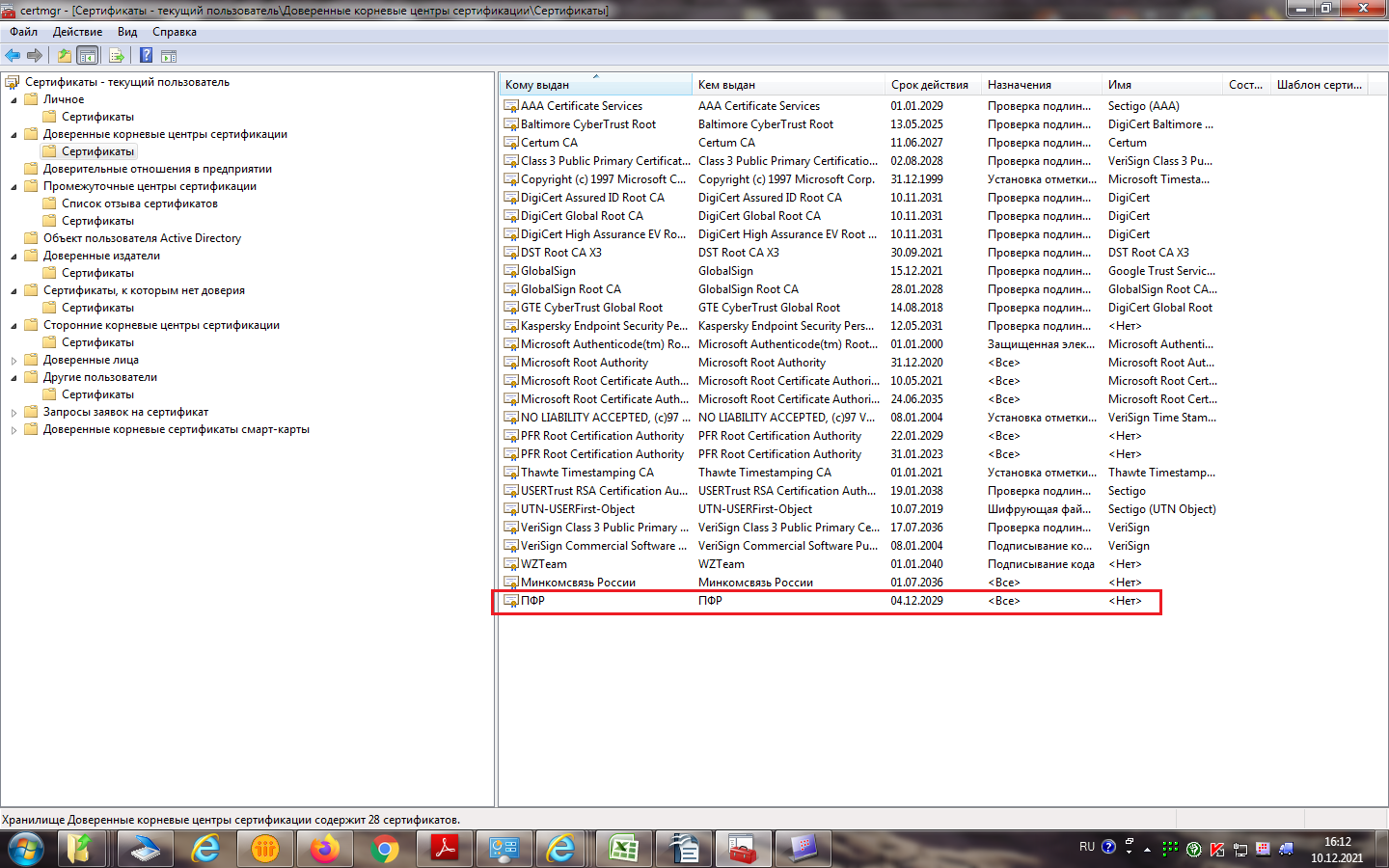Select Доверительные отношения в предприятии node
Screen dimensions: 1389x868
157,169
